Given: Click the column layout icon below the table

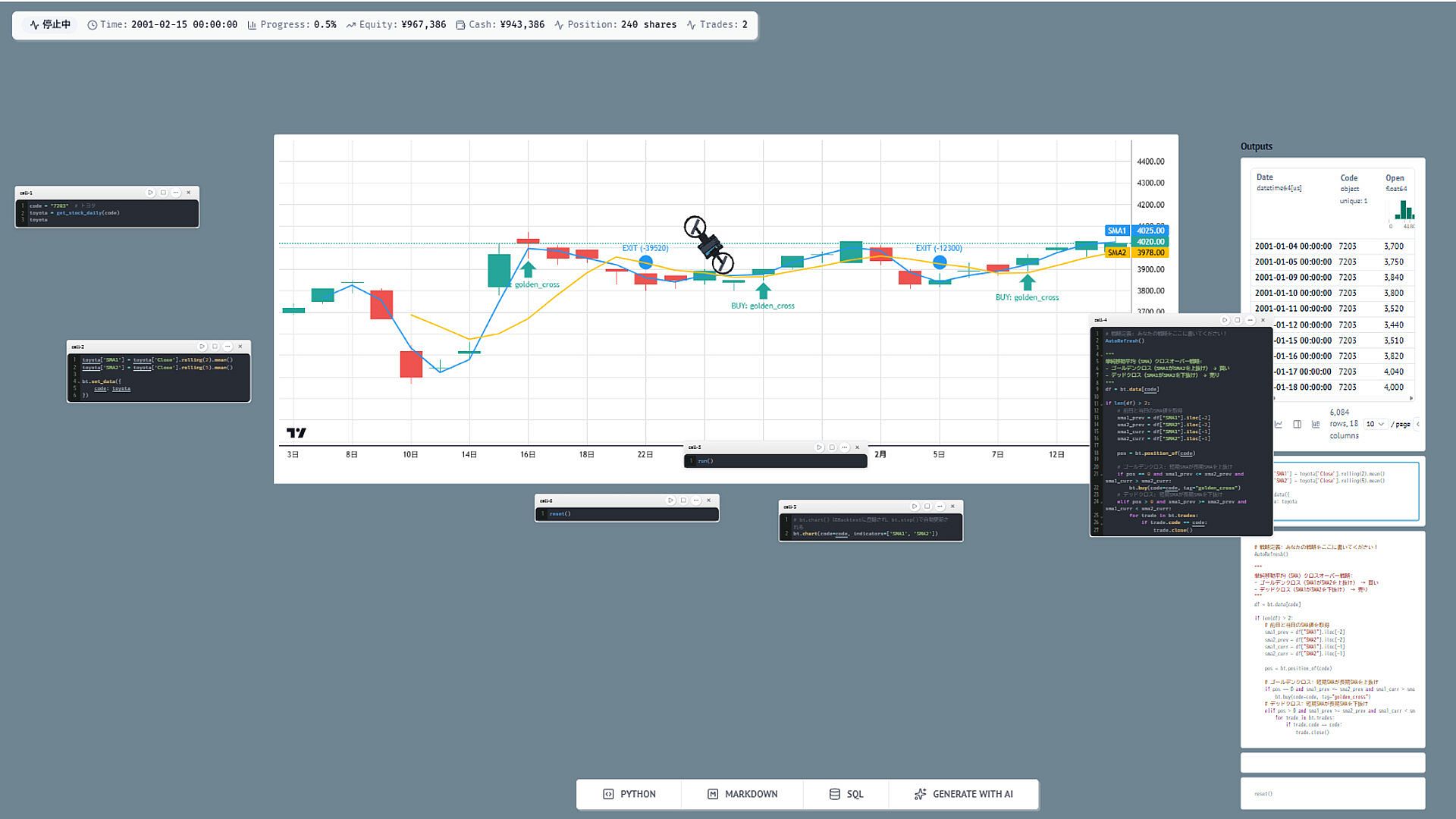Looking at the screenshot, I should tap(1297, 424).
